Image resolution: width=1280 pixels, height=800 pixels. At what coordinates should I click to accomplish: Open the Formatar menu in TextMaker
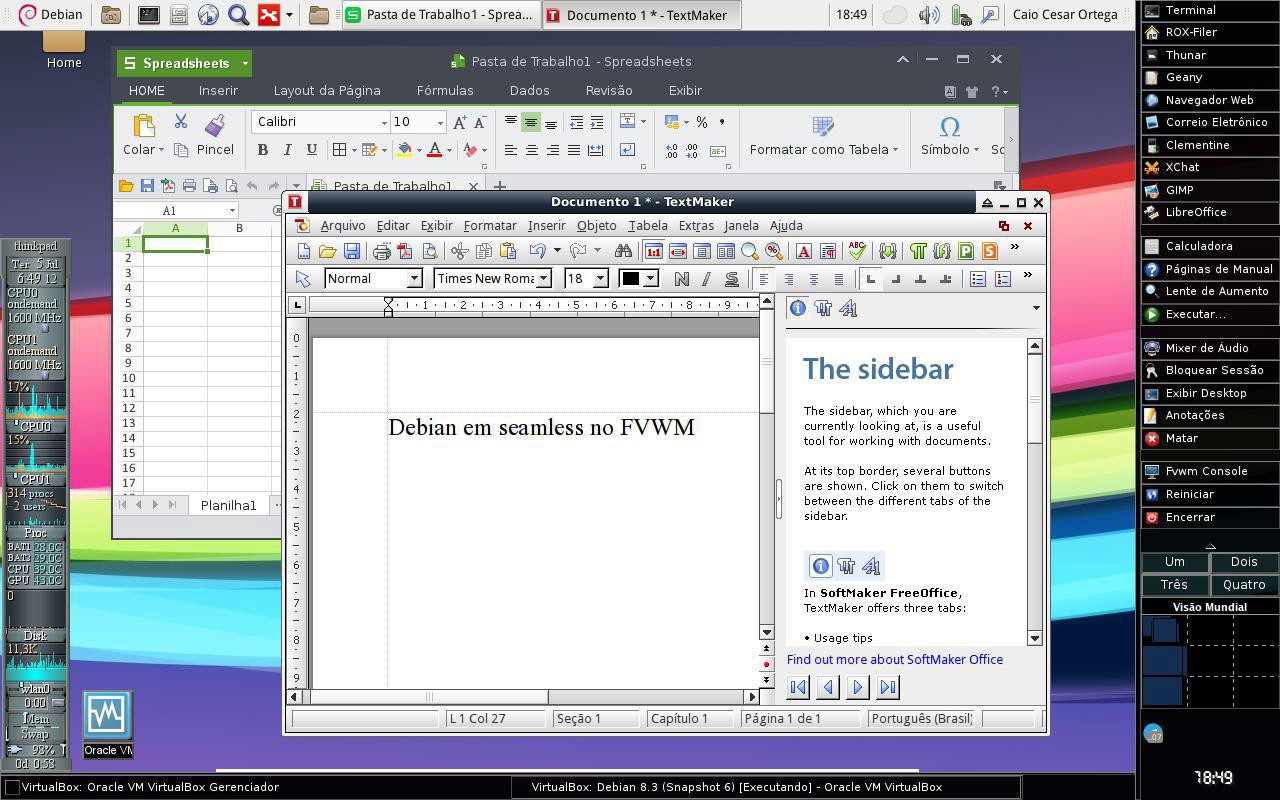click(489, 225)
